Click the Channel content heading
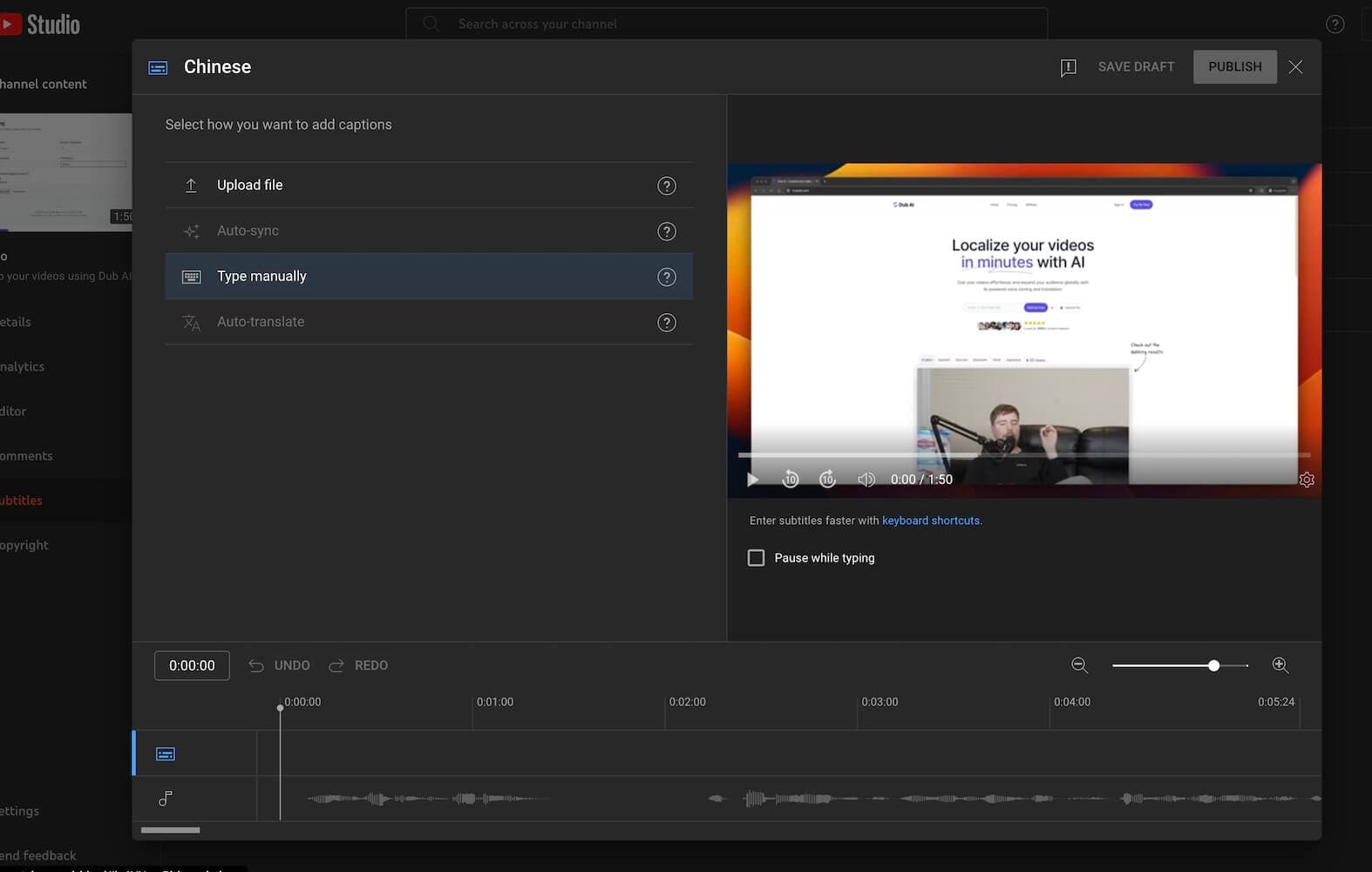Screen dimensions: 1372x872 [x=44, y=84]
